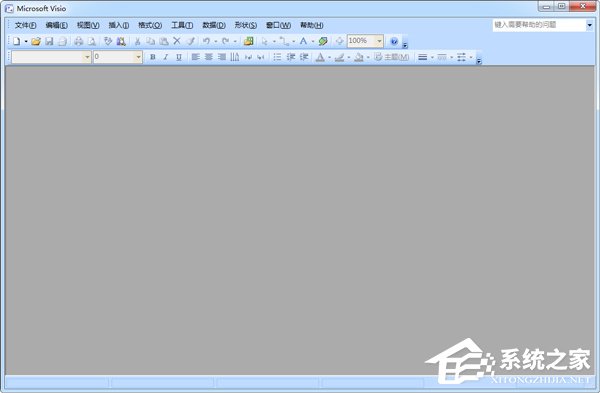Click the Paste clipboard icon
This screenshot has height=393, width=600.
click(164, 41)
